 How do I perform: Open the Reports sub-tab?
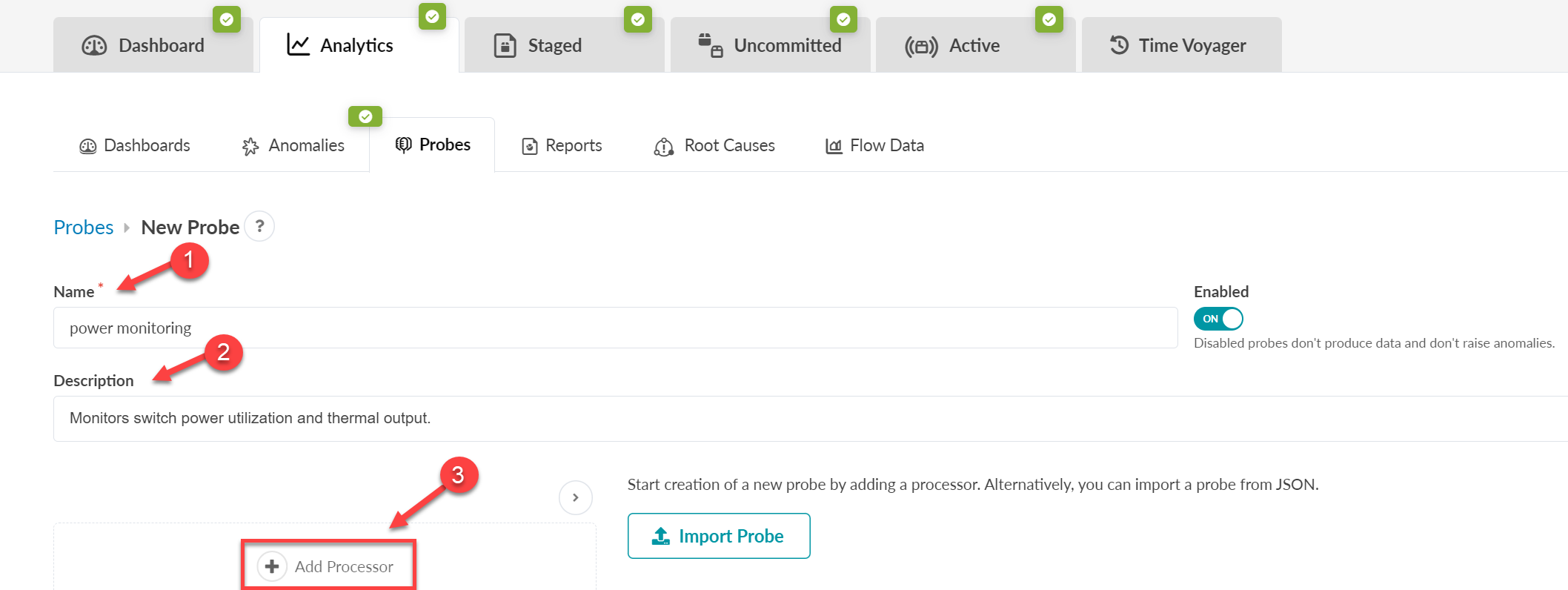point(562,146)
